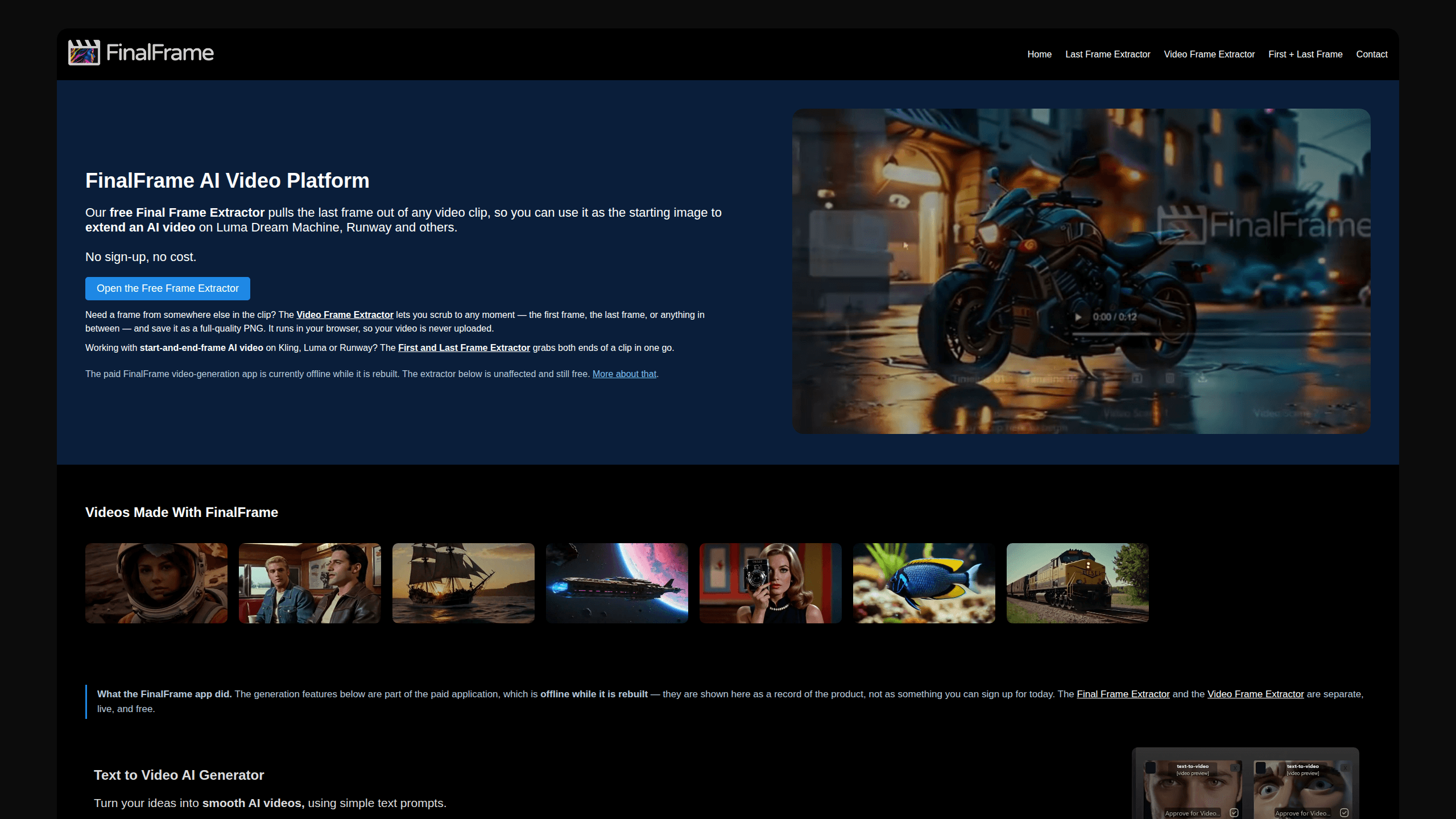1456x819 pixels.
Task: Open the Final Frame Extractor link in the app note
Action: tap(1123, 694)
